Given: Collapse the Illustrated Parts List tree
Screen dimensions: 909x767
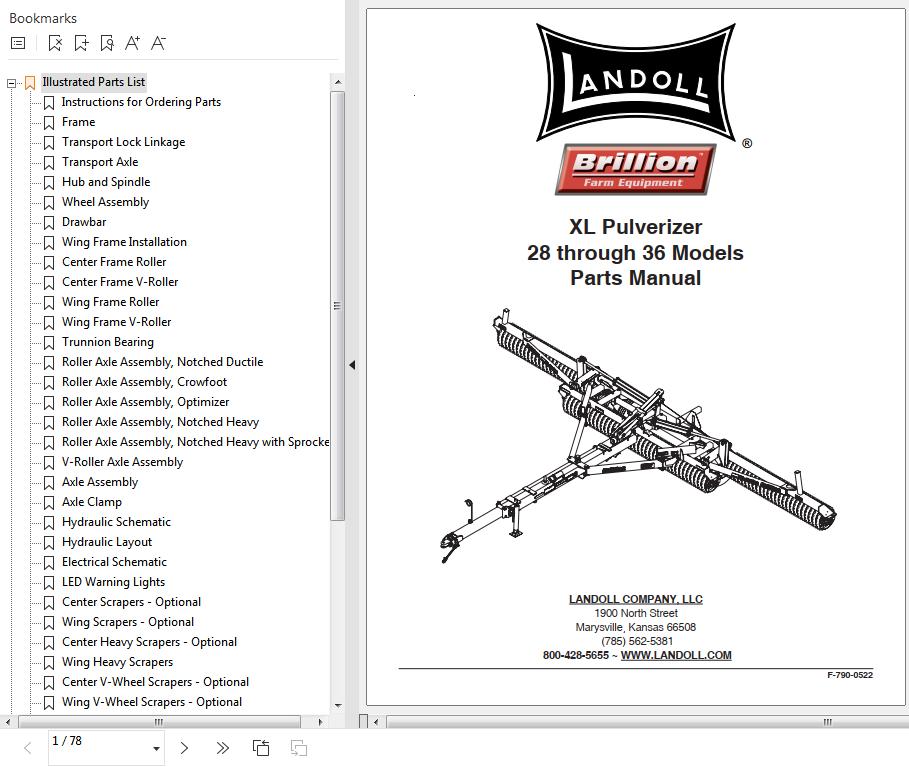Looking at the screenshot, I should pos(11,83).
